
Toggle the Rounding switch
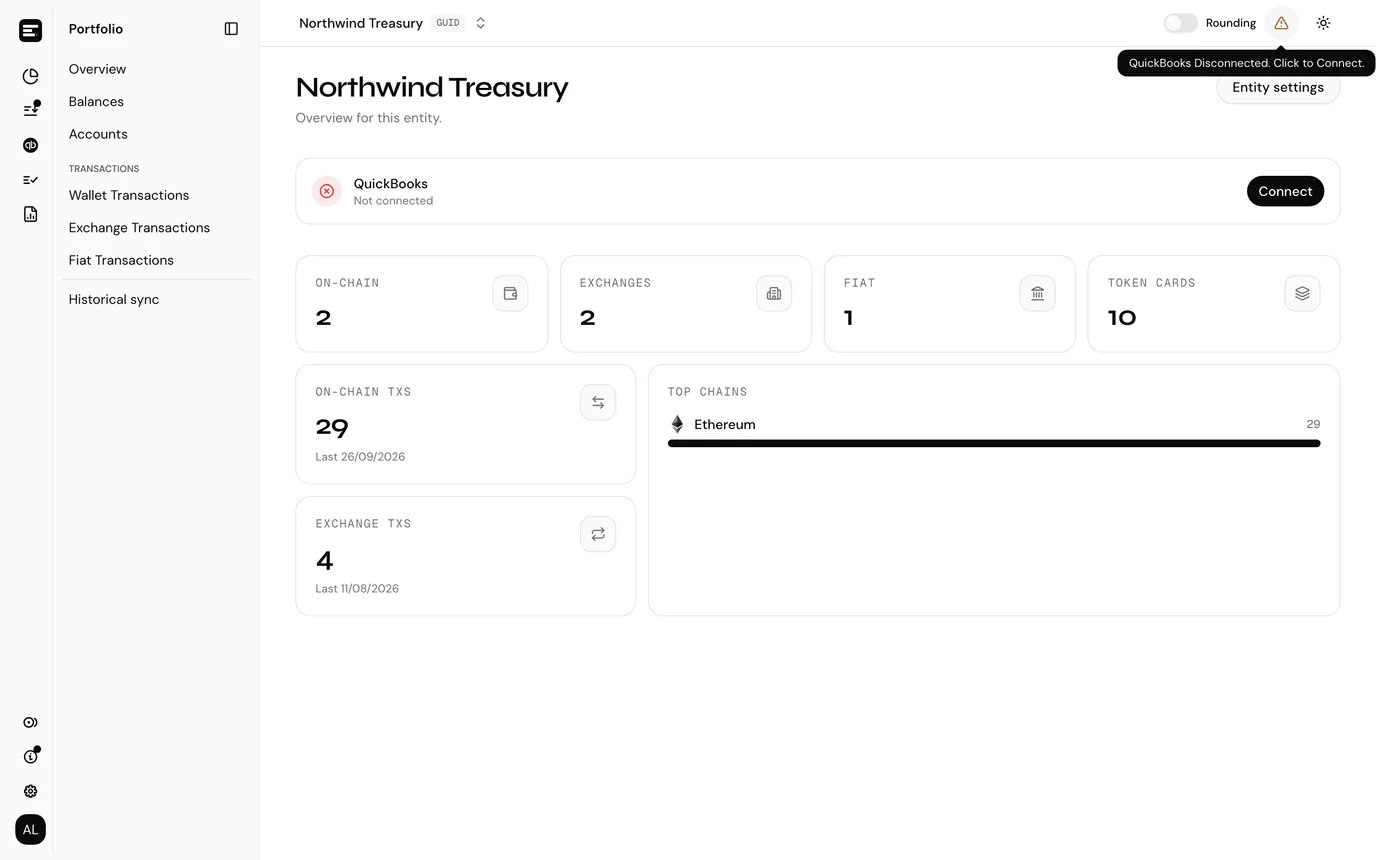click(1181, 23)
